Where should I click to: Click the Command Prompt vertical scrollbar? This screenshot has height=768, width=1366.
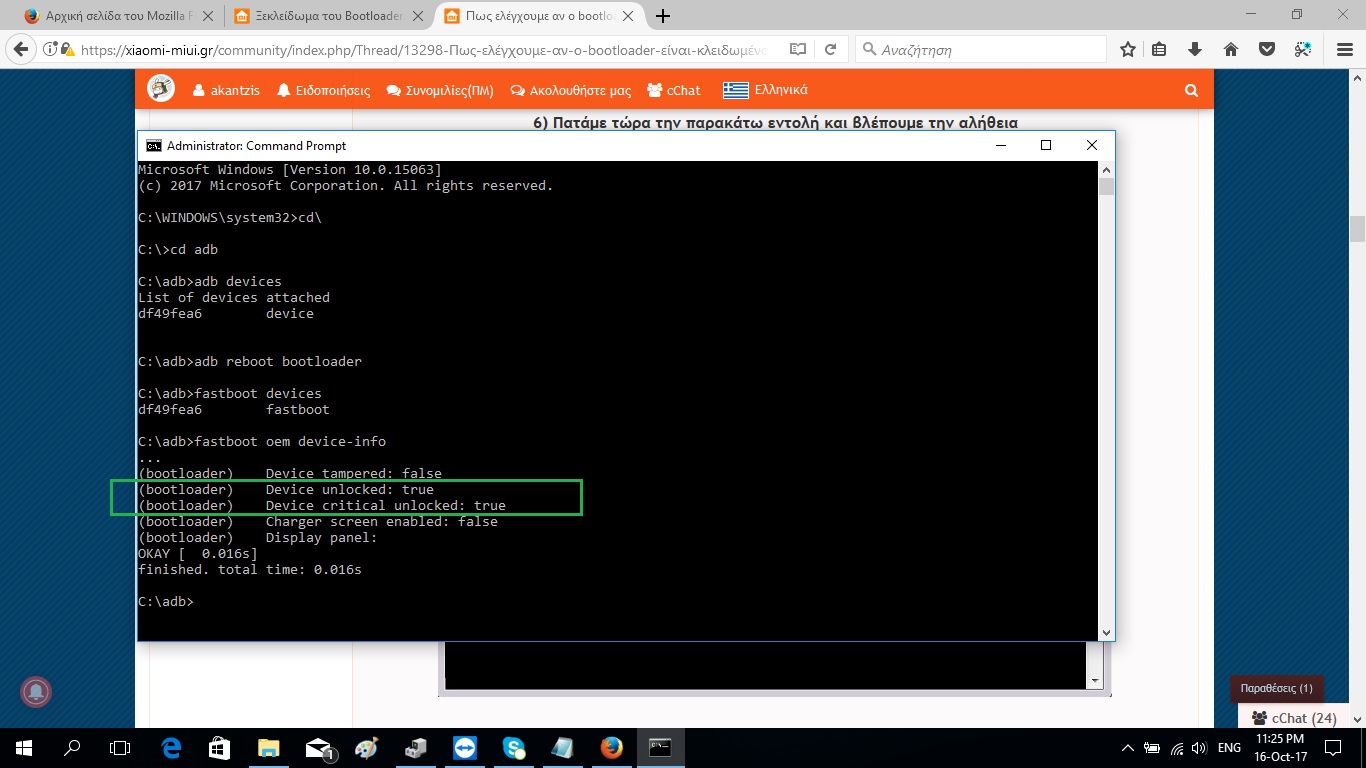[1105, 400]
